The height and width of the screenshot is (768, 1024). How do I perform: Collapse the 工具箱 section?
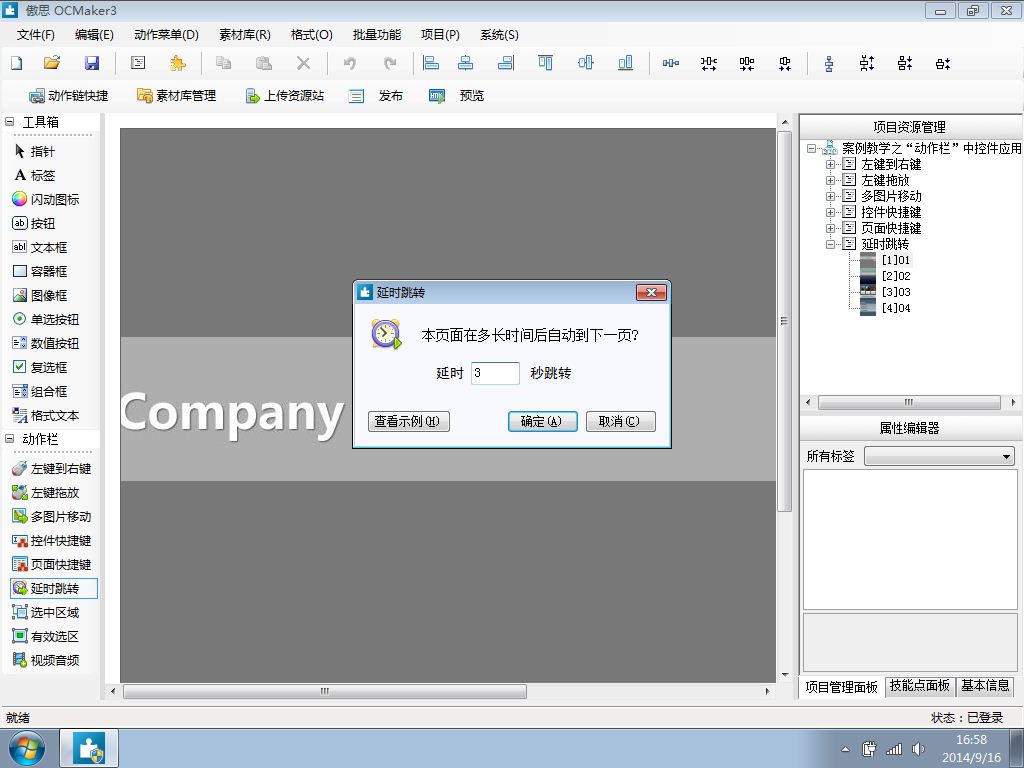(x=10, y=121)
